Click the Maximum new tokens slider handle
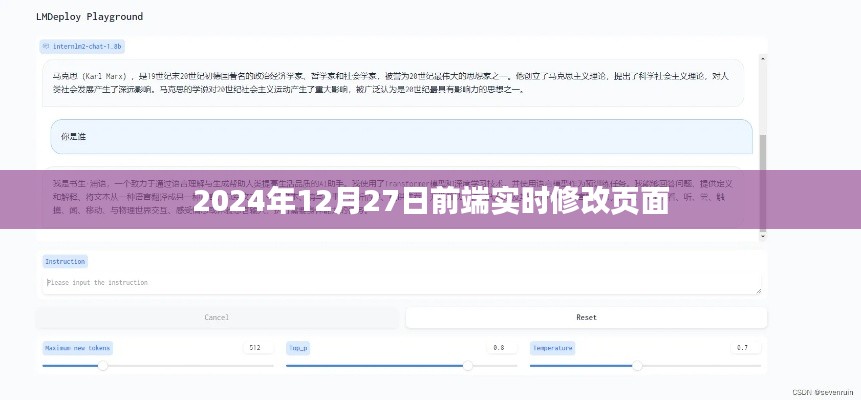The height and width of the screenshot is (400, 861). tap(102, 366)
